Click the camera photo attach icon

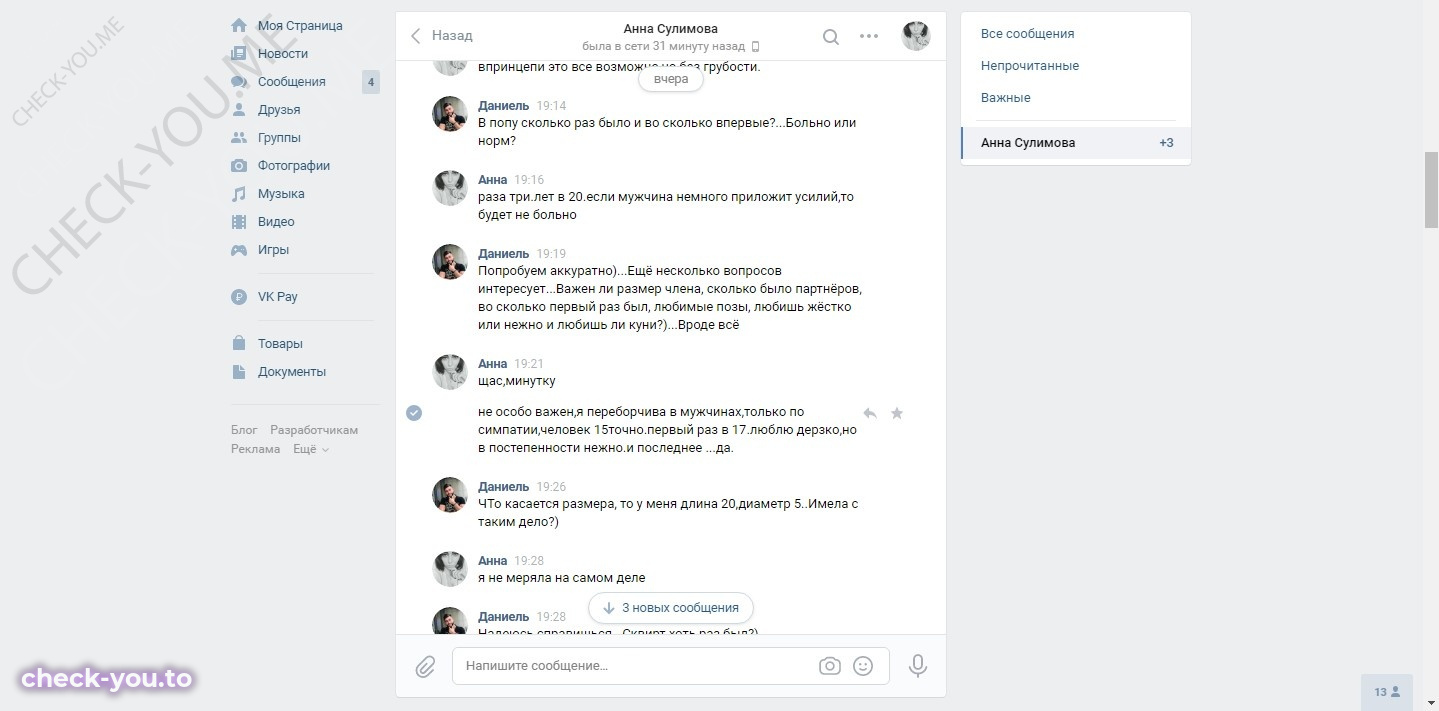tap(829, 666)
